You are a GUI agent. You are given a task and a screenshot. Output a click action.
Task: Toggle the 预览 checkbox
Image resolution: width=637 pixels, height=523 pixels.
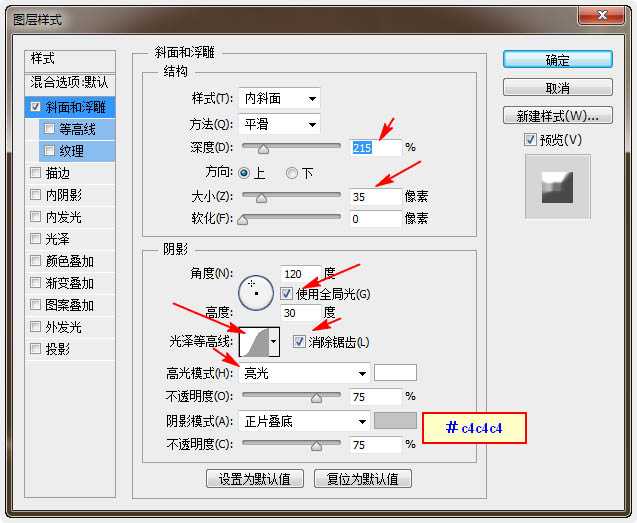pyautogui.click(x=530, y=140)
